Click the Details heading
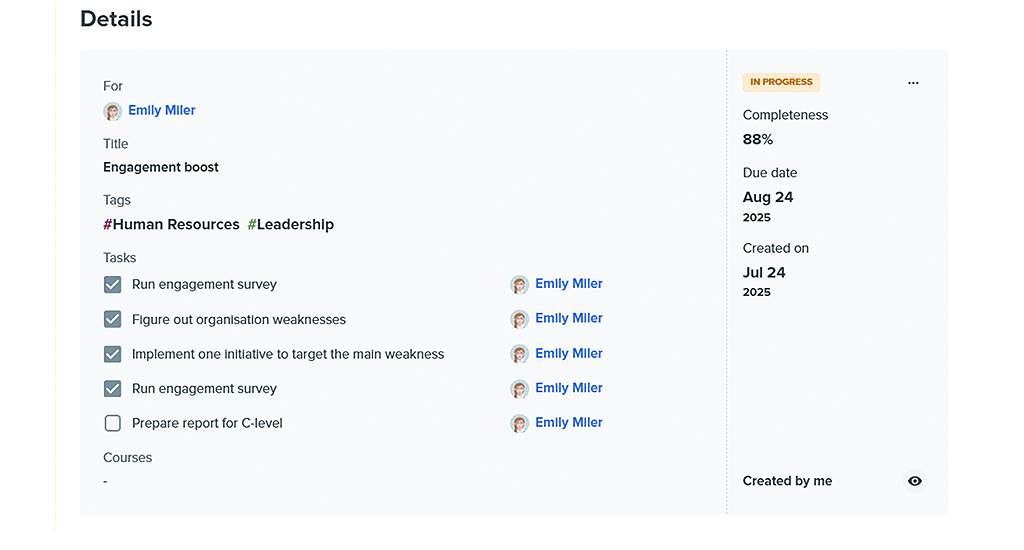This screenshot has width=1024, height=550. pyautogui.click(x=116, y=19)
